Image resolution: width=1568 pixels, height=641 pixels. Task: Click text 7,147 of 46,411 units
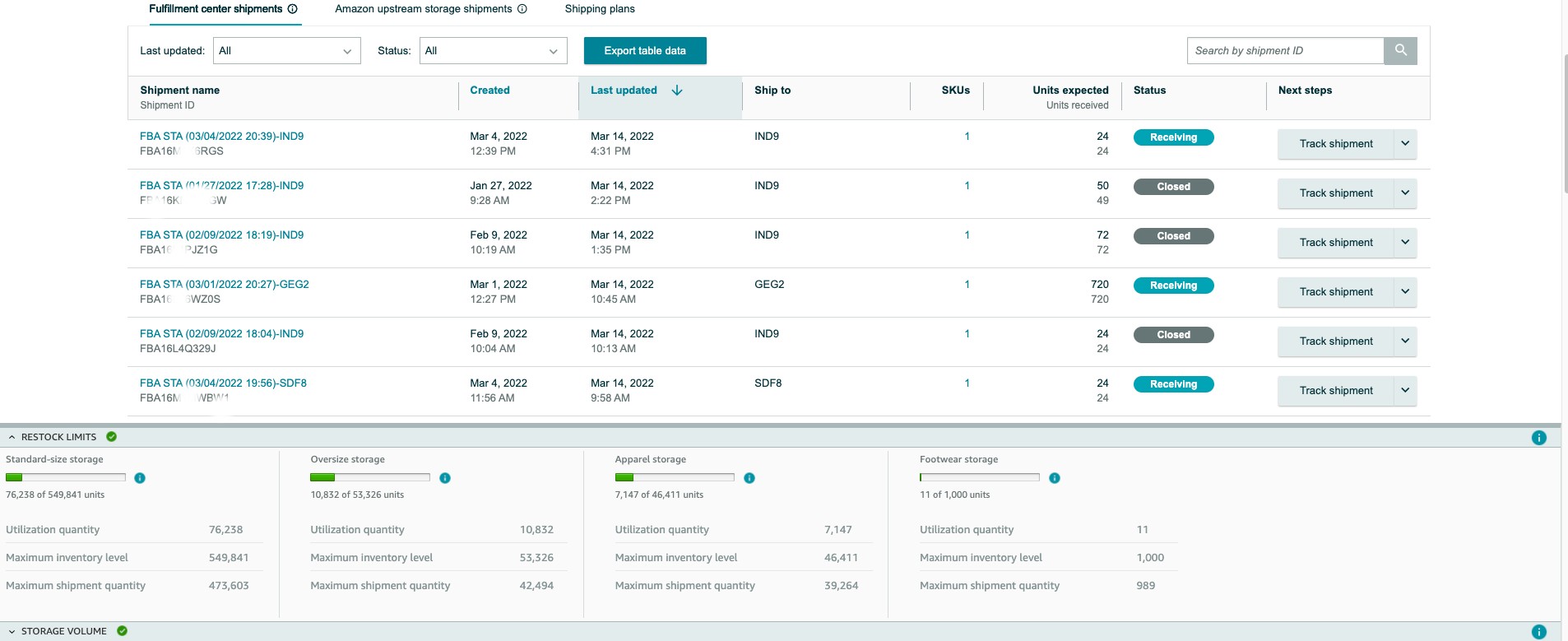pyautogui.click(x=659, y=495)
